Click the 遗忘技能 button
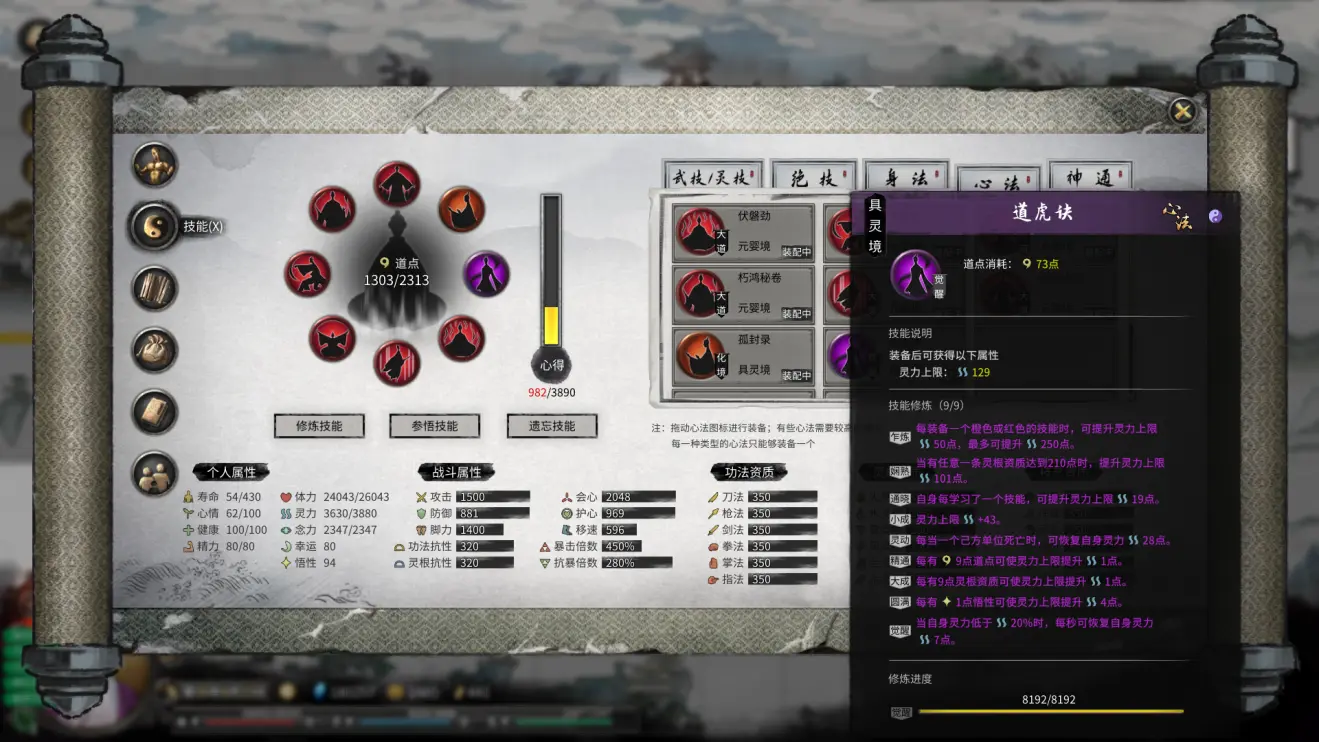 (x=551, y=426)
